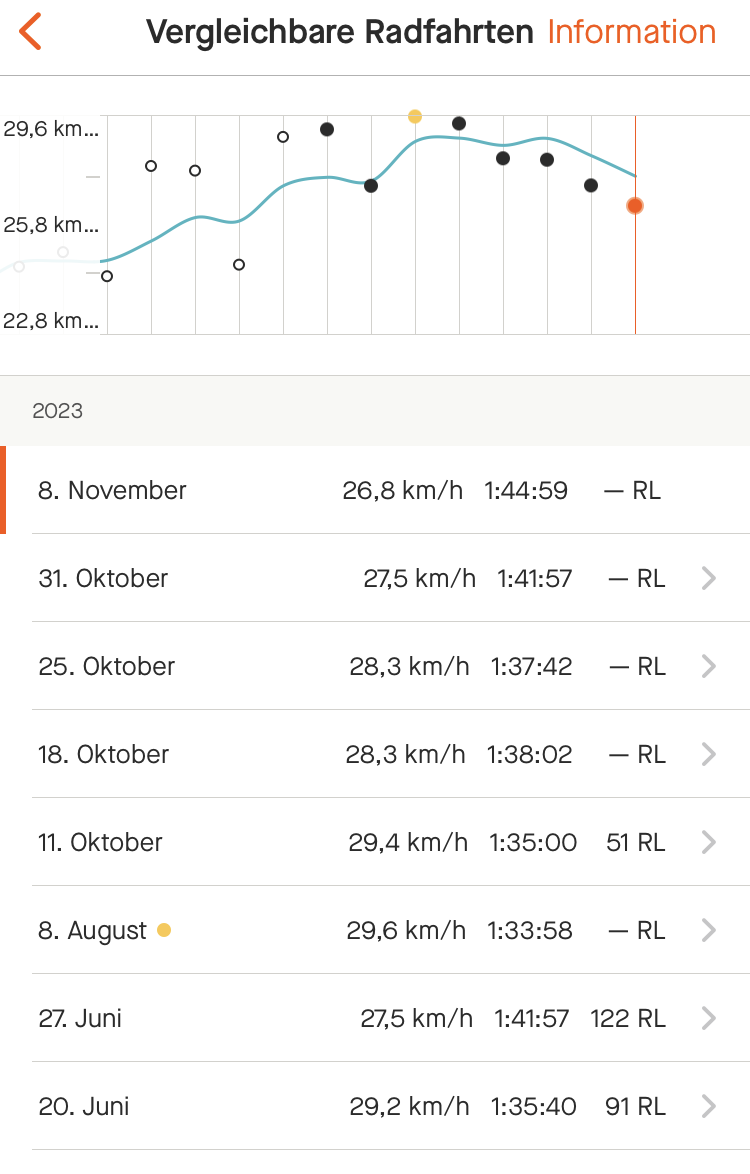Expand the 31. Oktober ride chevron
The width and height of the screenshot is (750, 1174).
pos(709,578)
